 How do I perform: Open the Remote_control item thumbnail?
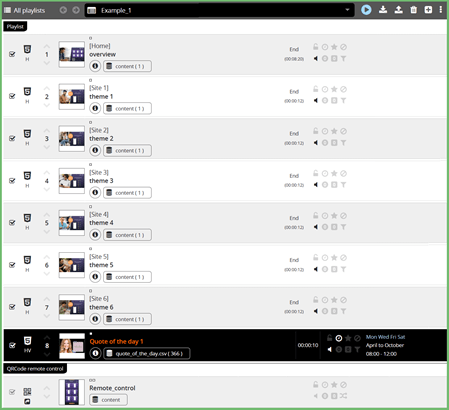72,392
